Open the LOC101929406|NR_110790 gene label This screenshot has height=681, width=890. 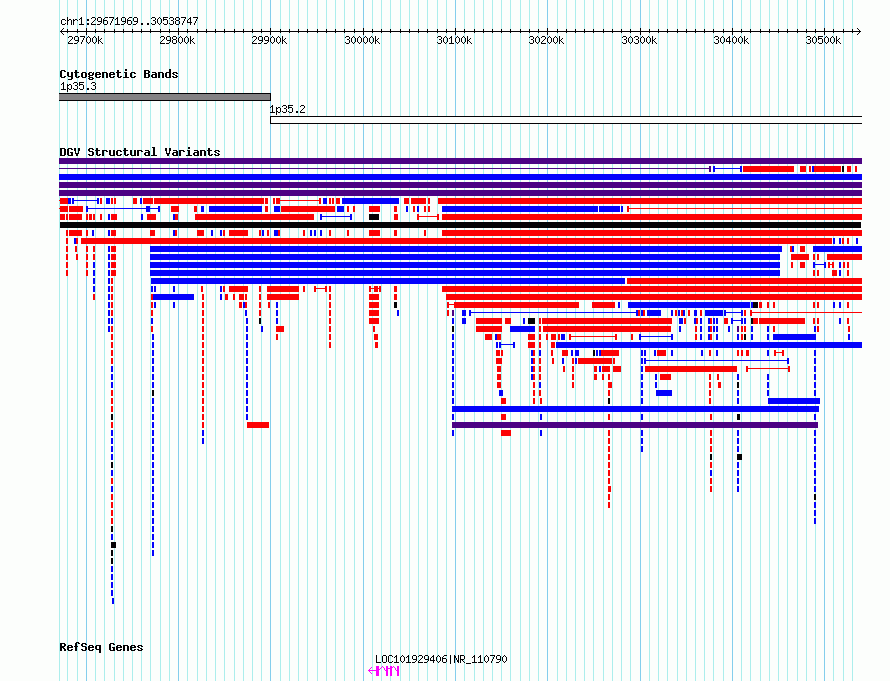point(441,659)
